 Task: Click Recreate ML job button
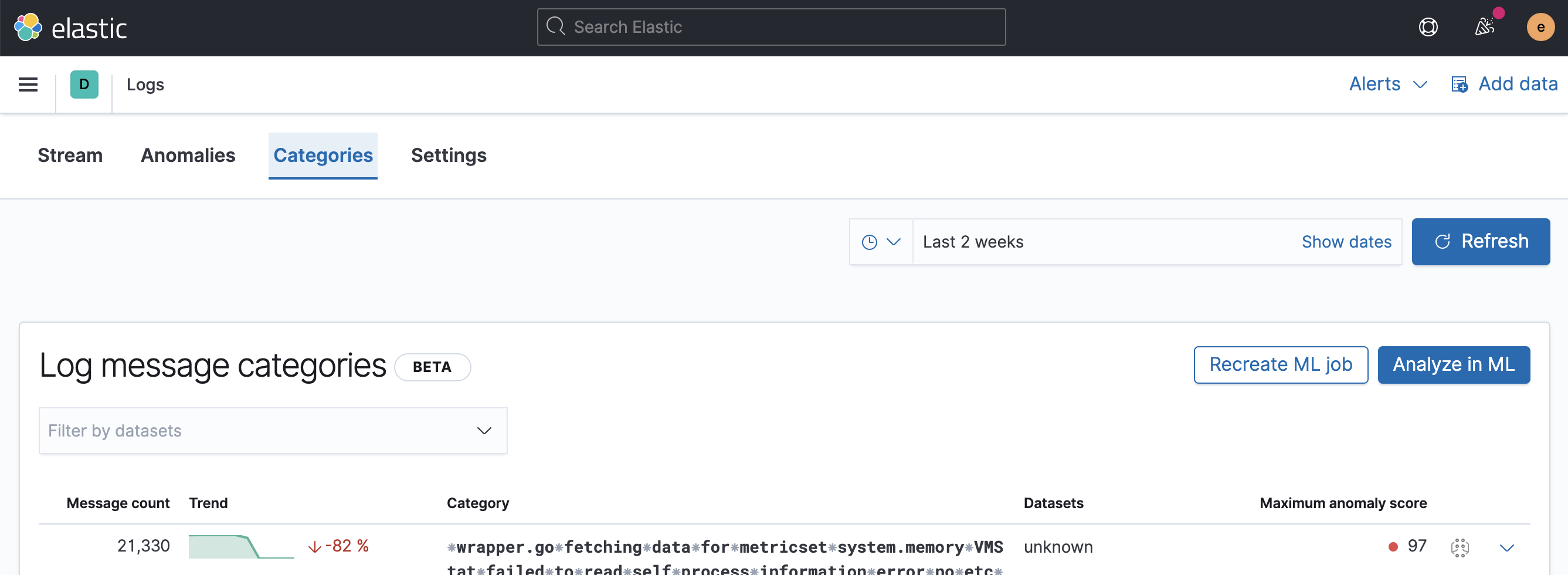tap(1281, 364)
